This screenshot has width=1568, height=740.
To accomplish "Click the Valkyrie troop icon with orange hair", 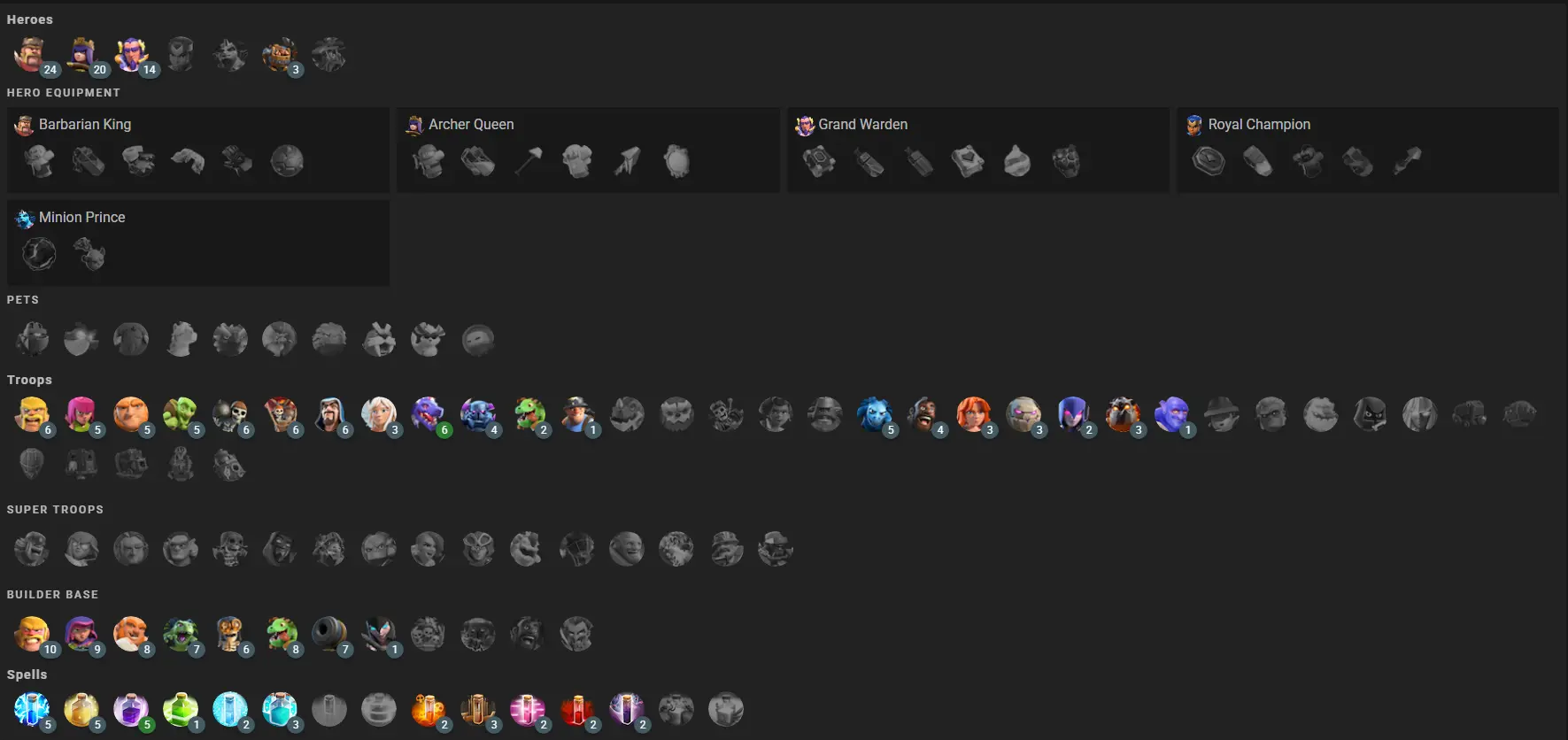I will tap(974, 414).
